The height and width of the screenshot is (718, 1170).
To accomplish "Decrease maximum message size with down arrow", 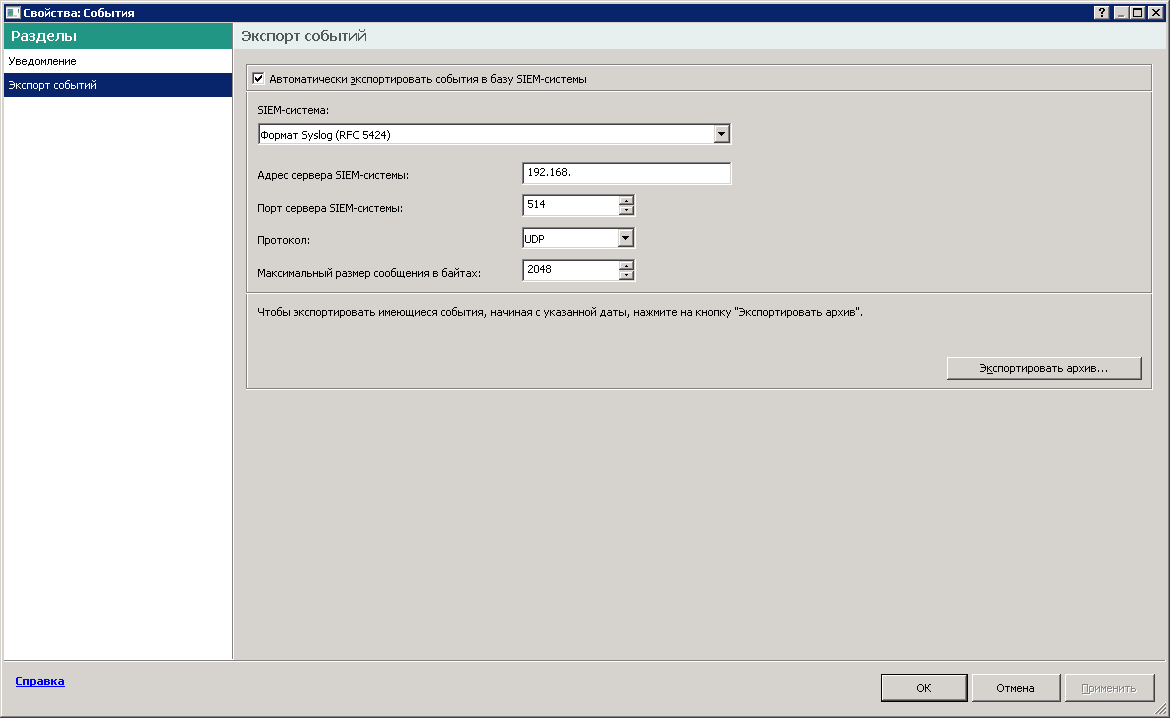I will [x=627, y=275].
